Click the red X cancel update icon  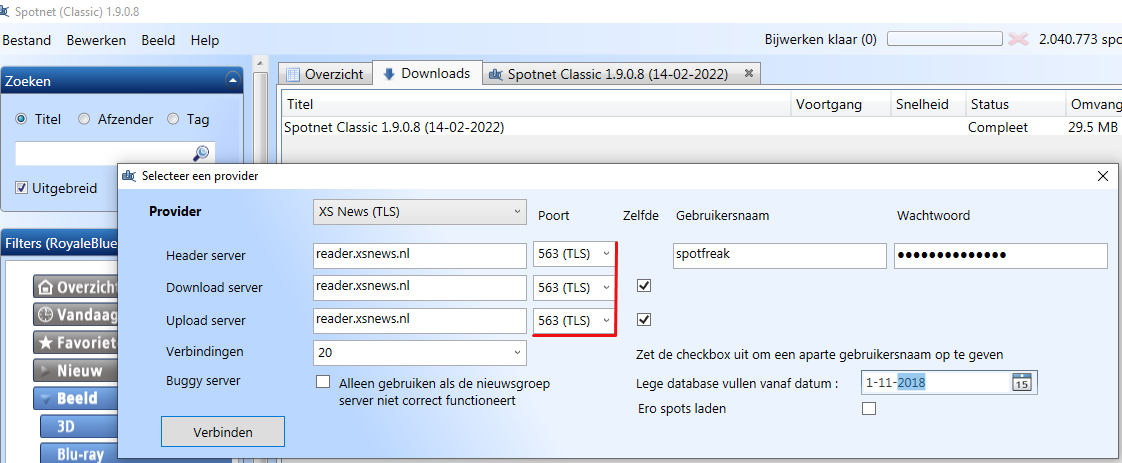coord(1018,39)
